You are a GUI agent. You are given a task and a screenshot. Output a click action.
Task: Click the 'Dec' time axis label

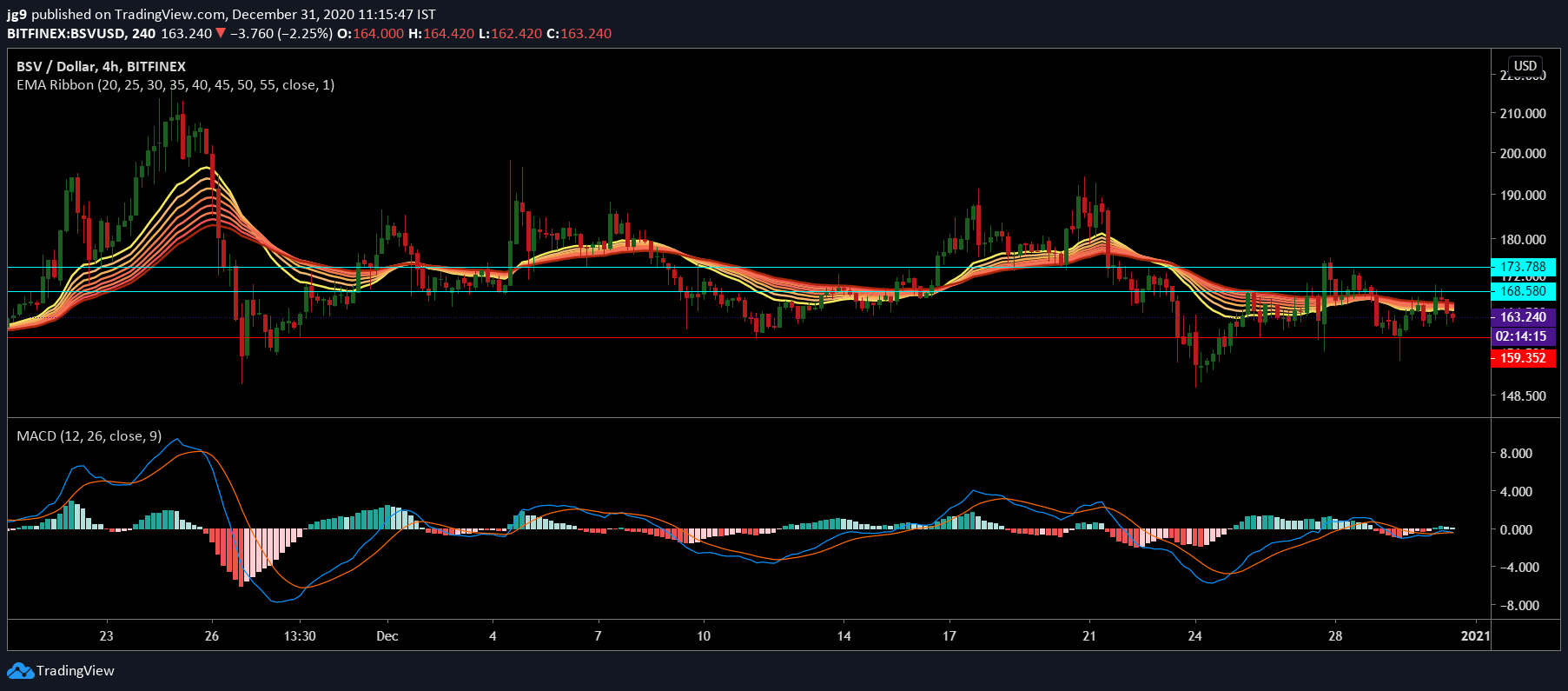coord(387,636)
